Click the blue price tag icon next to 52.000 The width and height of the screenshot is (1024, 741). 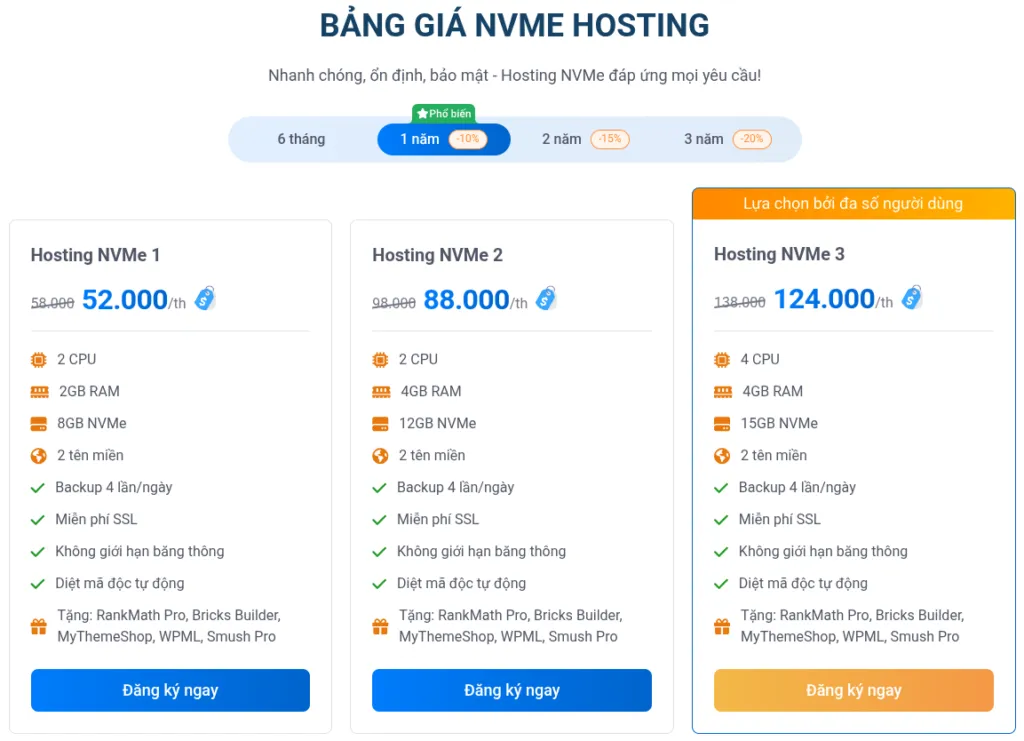204,297
